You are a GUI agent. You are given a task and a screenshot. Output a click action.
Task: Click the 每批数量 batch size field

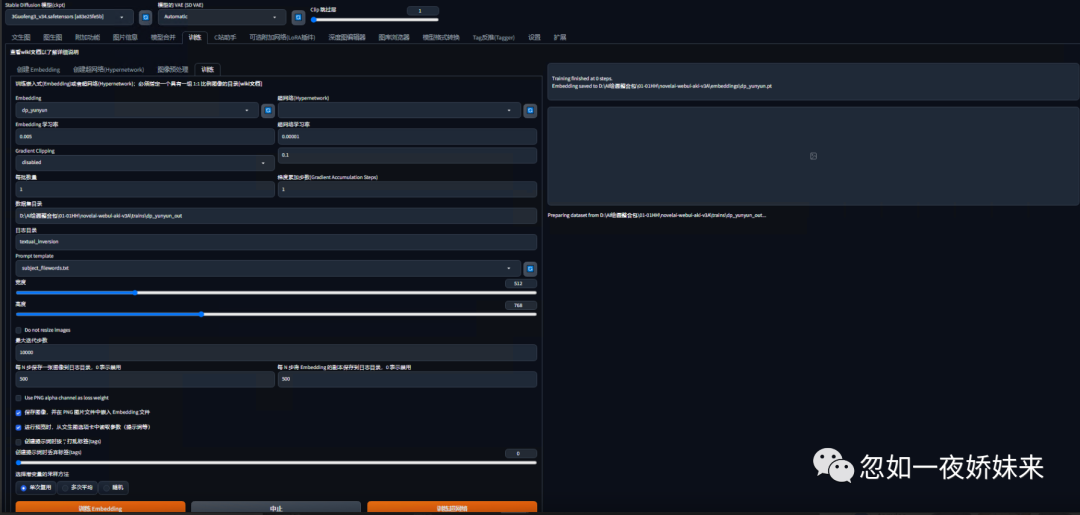tap(145, 189)
